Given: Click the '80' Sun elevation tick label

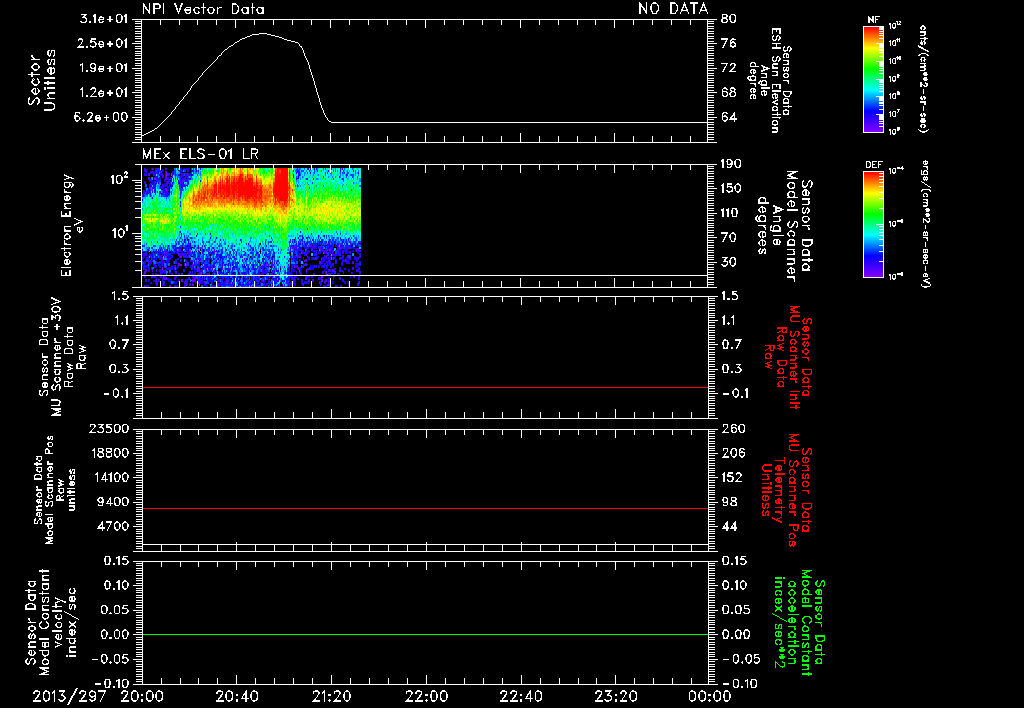Looking at the screenshot, I should tap(728, 18).
